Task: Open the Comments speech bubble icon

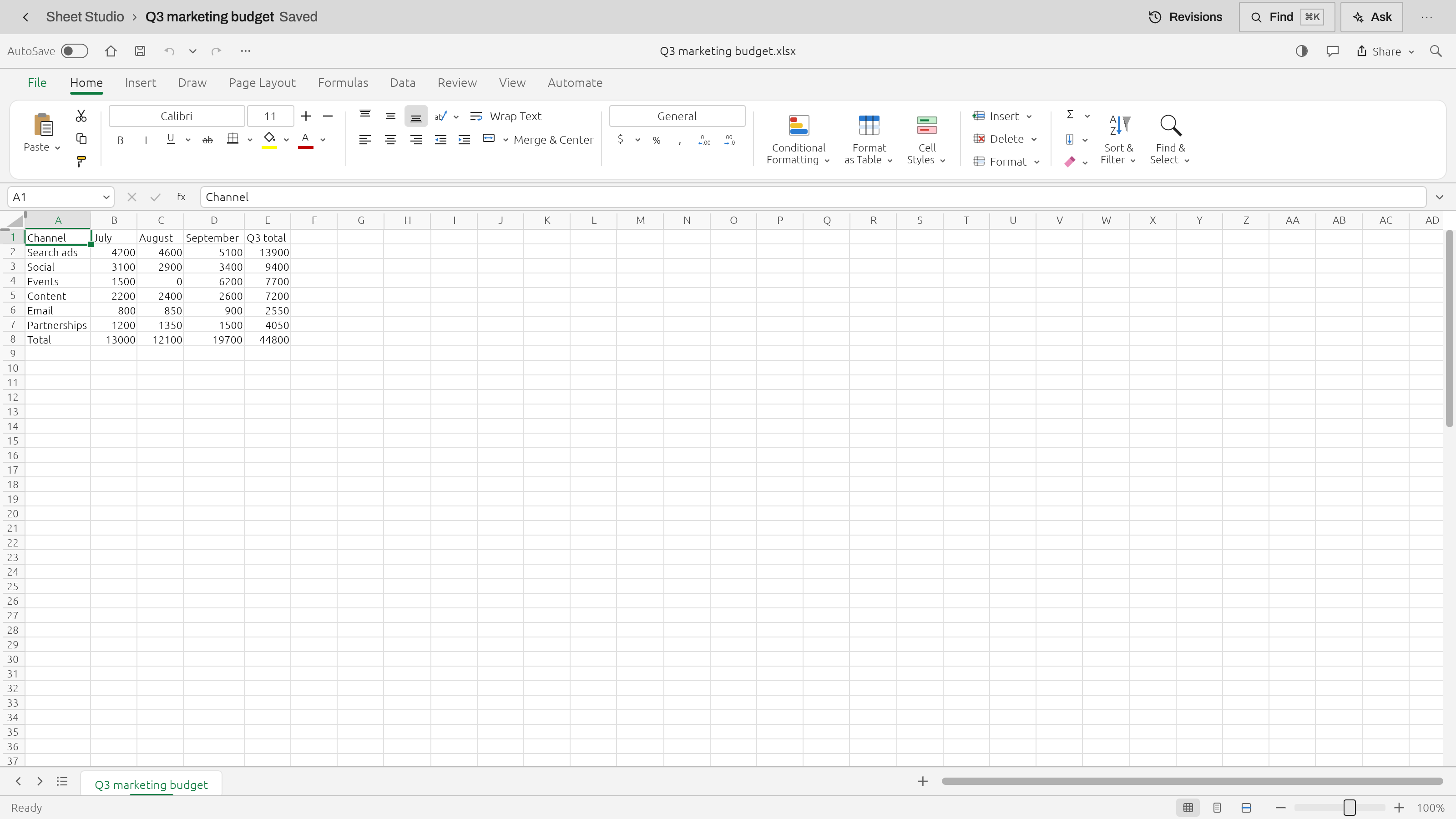Action: pyautogui.click(x=1332, y=51)
